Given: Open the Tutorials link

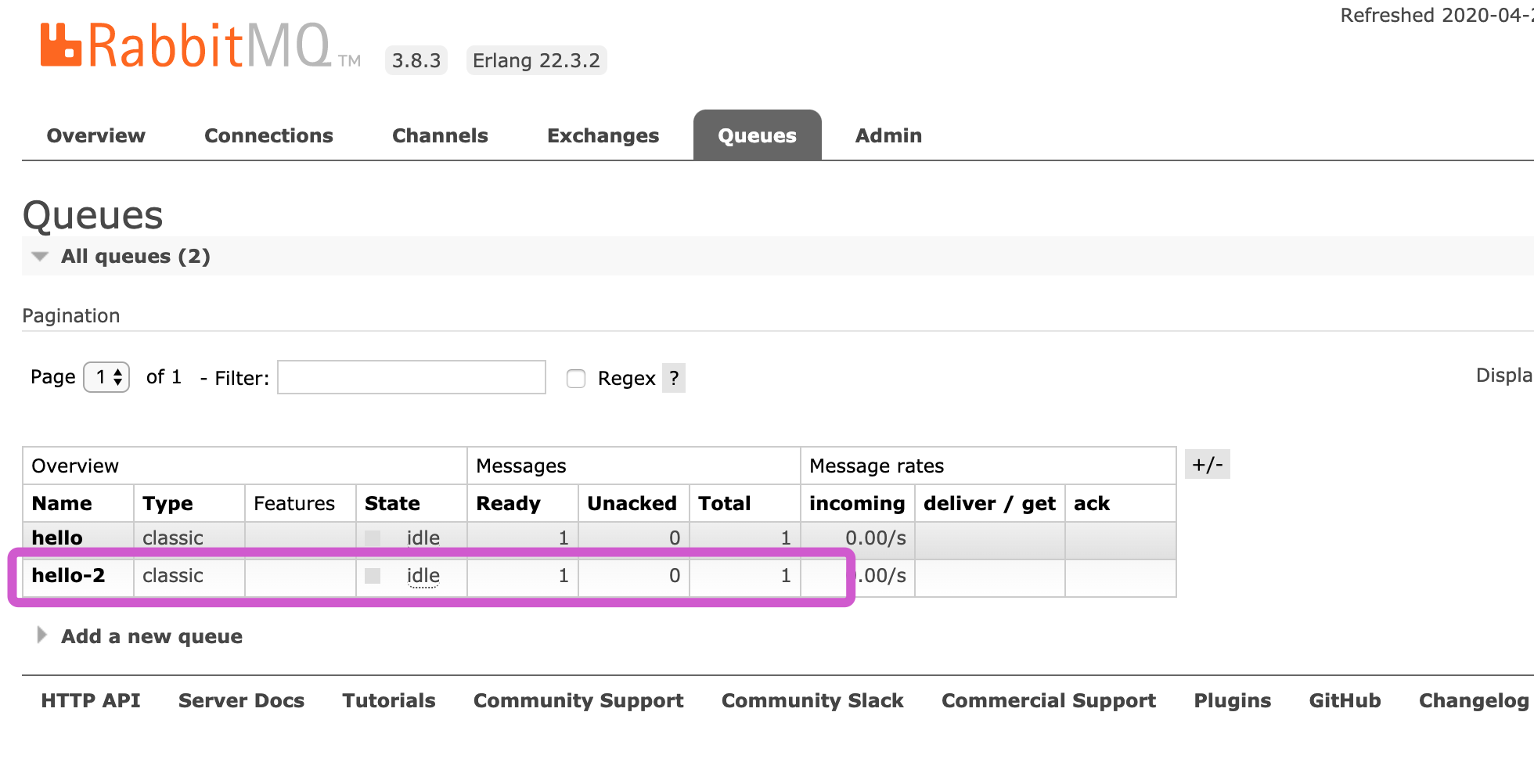Looking at the screenshot, I should coord(389,700).
